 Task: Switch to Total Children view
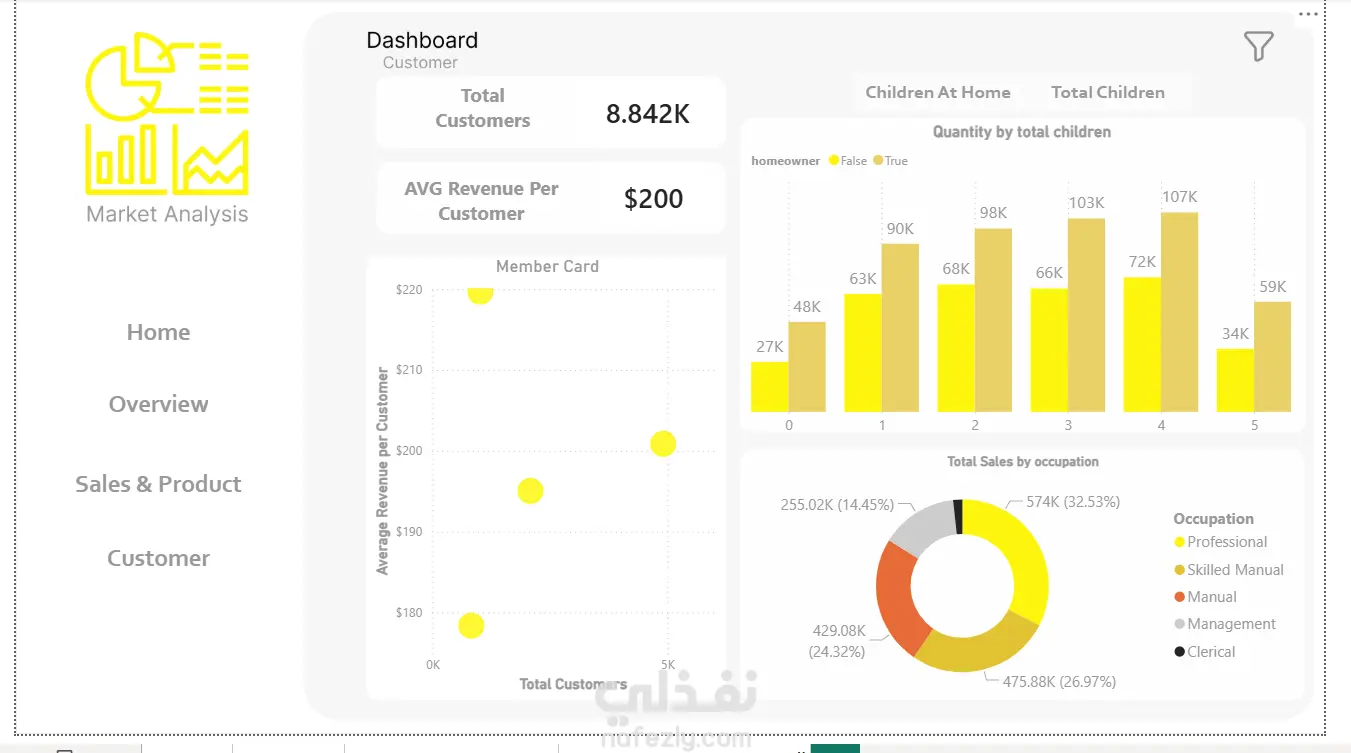[x=1108, y=92]
